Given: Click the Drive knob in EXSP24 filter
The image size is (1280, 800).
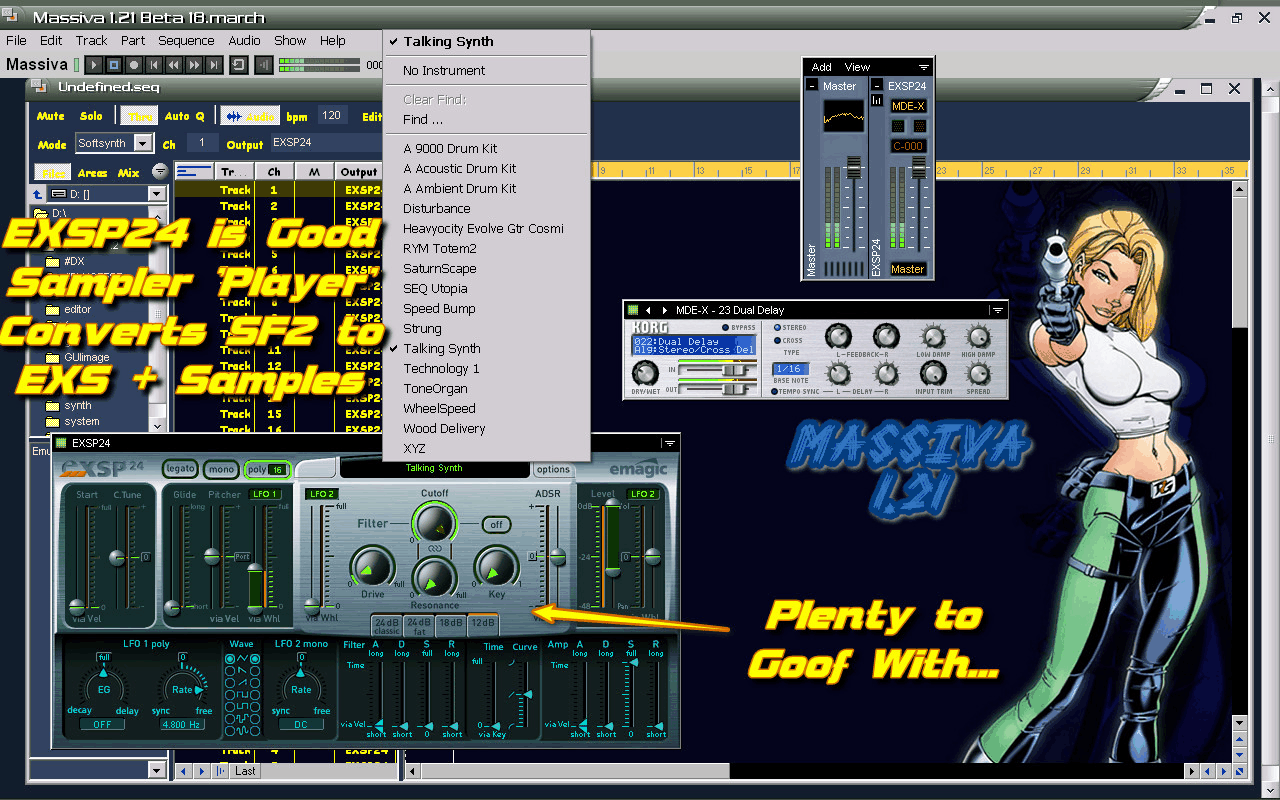Looking at the screenshot, I should coord(372,567).
